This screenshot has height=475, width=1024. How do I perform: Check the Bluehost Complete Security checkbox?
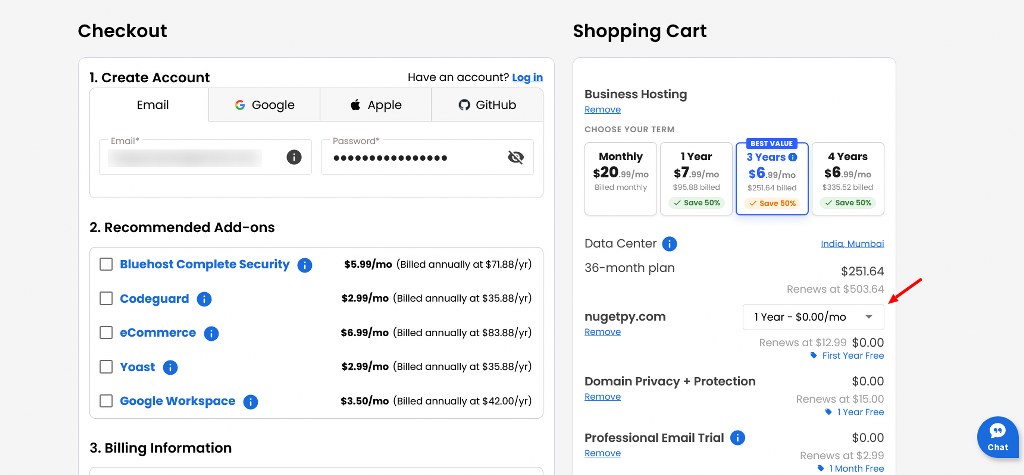(x=106, y=265)
